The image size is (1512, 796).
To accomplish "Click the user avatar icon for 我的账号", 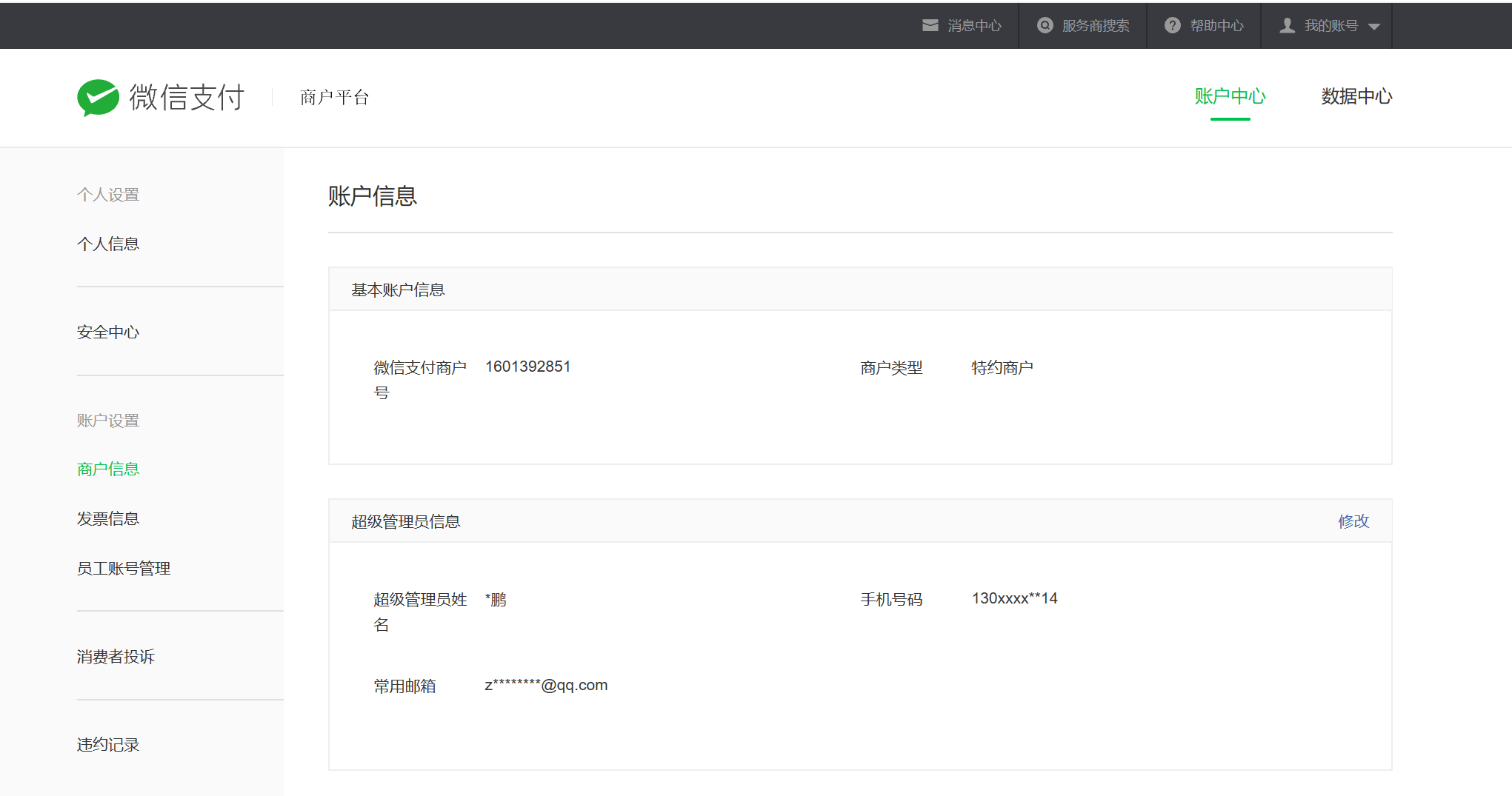I will (1288, 26).
